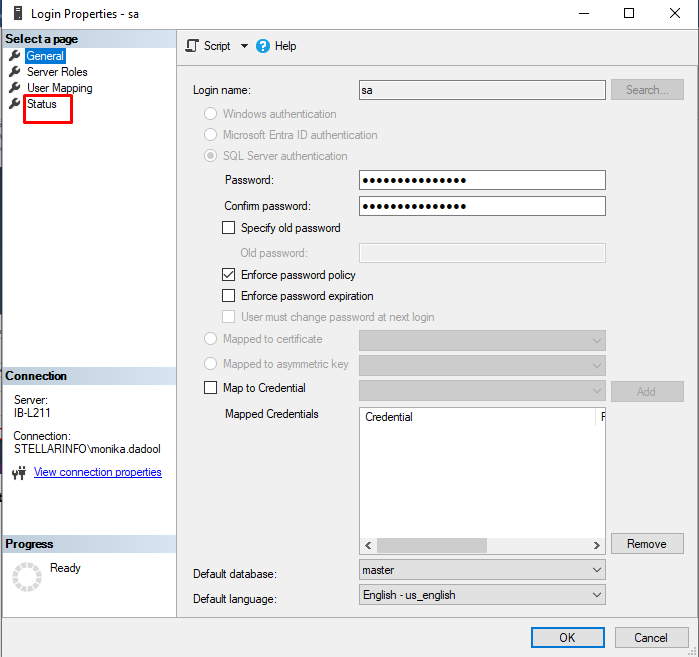Screen dimensions: 699x657
Task: Click the Remove credential button
Action: point(647,543)
